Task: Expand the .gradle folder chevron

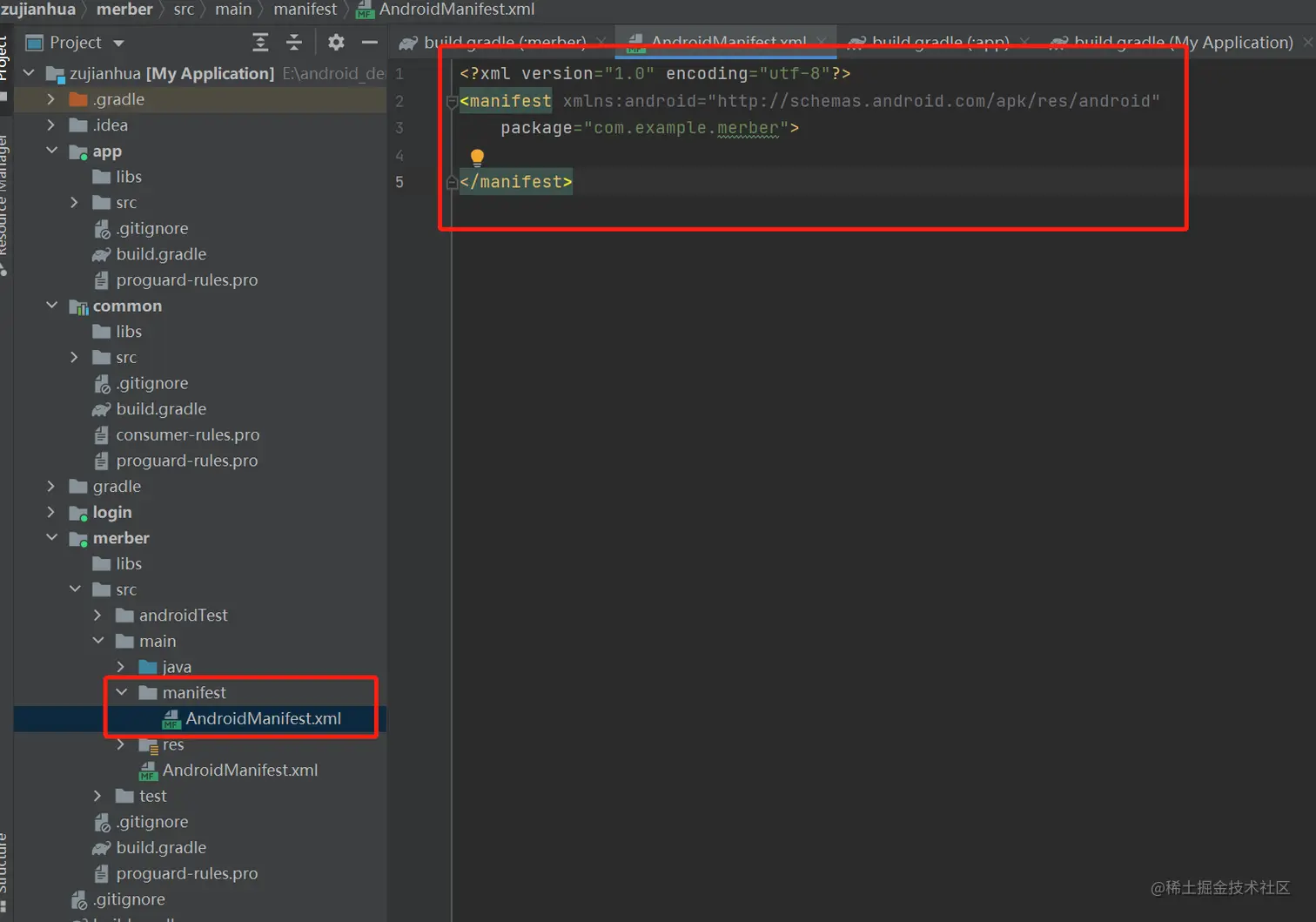Action: (51, 99)
